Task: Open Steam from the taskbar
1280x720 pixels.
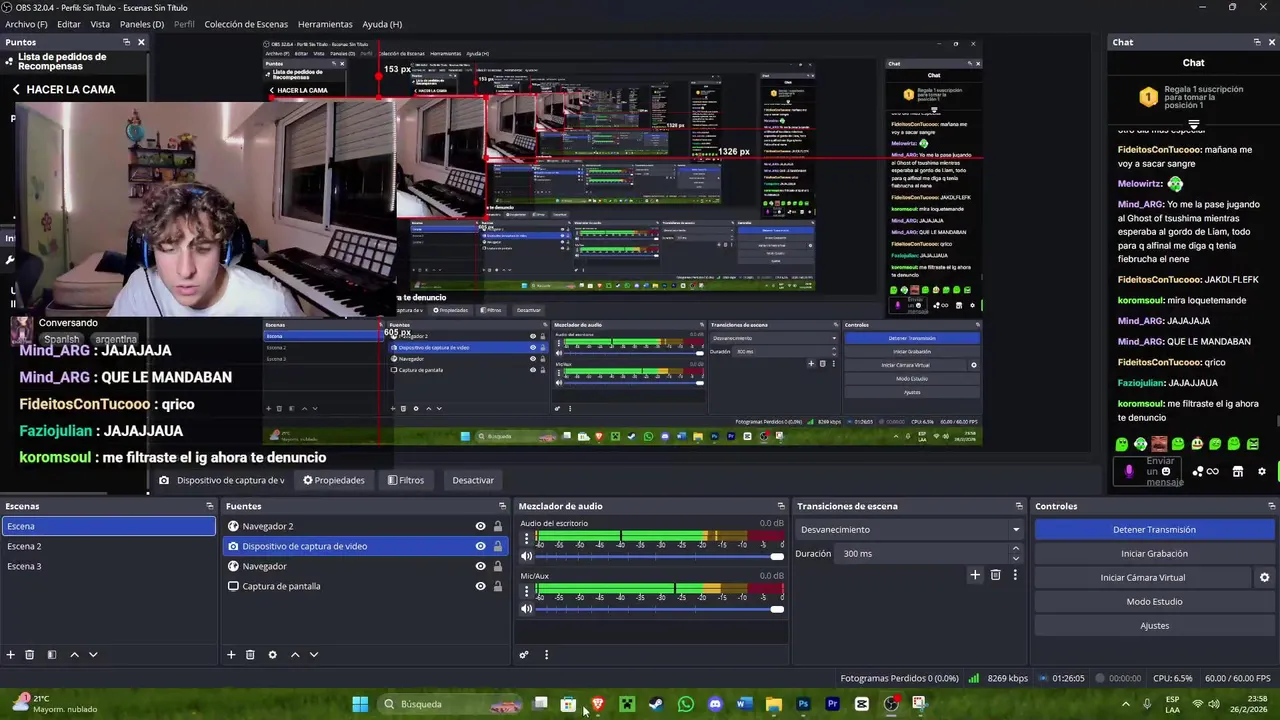Action: click(x=656, y=704)
